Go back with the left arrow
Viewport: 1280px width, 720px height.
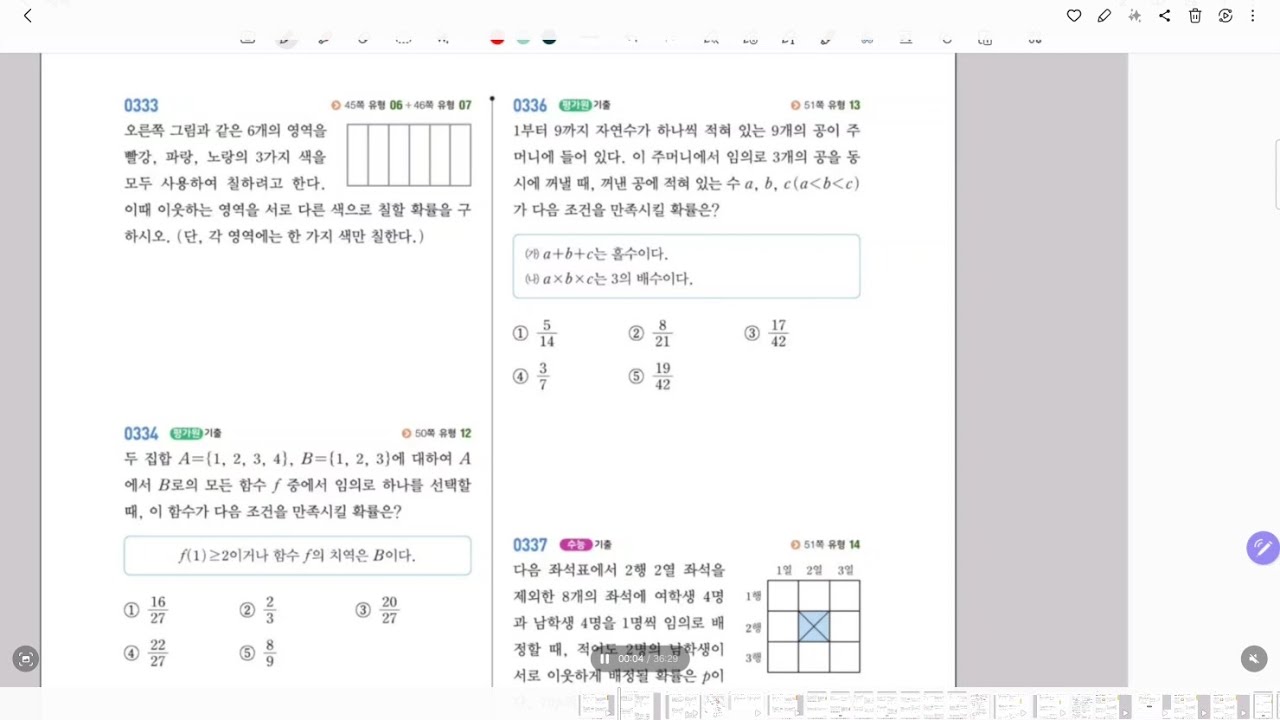tap(27, 15)
